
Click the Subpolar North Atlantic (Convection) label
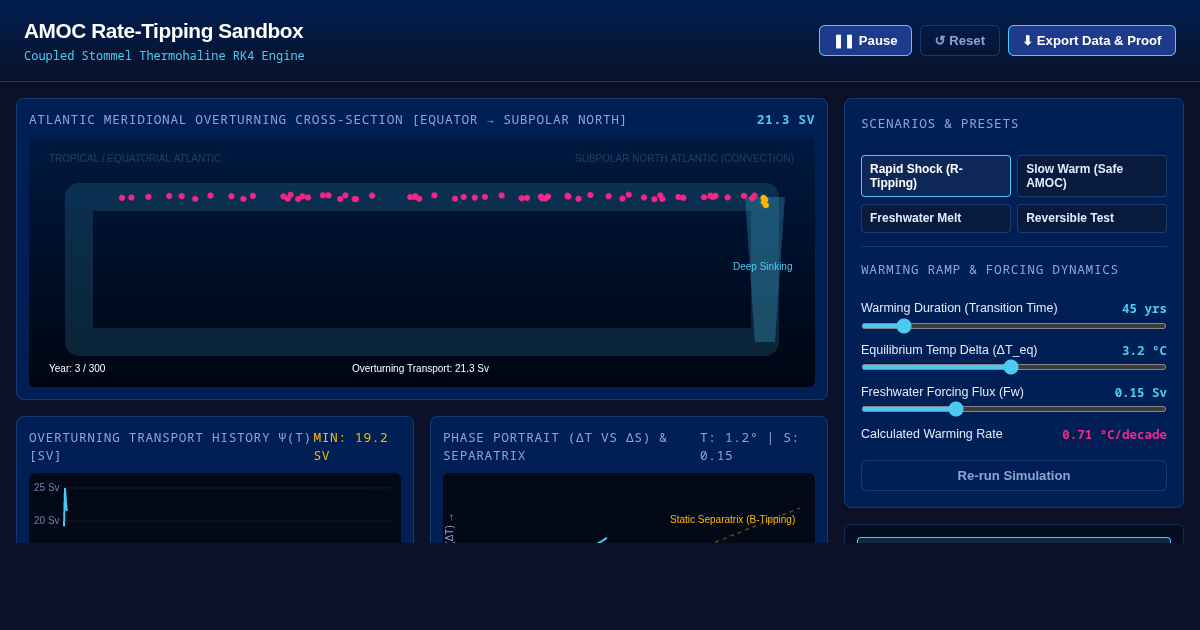click(x=685, y=159)
